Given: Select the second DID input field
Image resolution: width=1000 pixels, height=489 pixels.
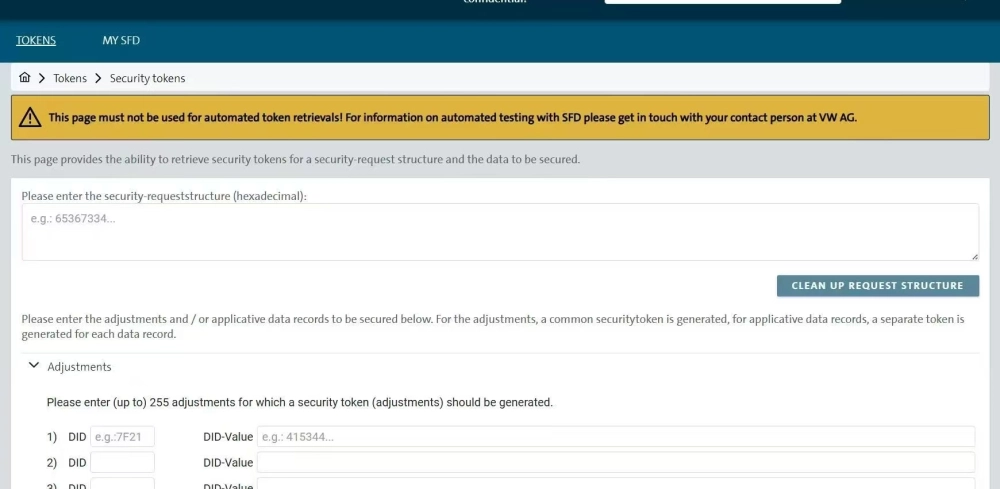Looking at the screenshot, I should pos(122,463).
